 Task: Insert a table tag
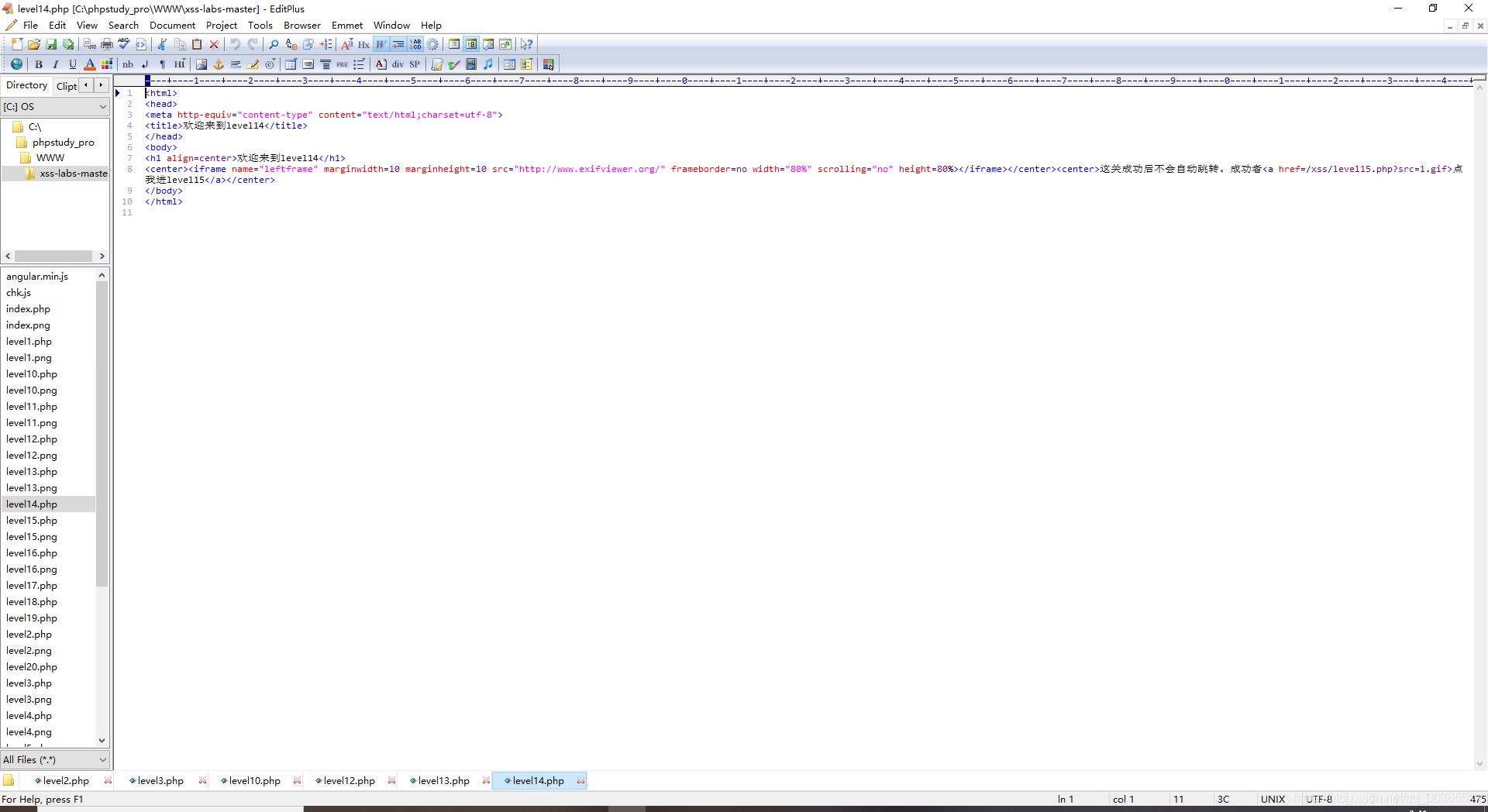coord(291,64)
